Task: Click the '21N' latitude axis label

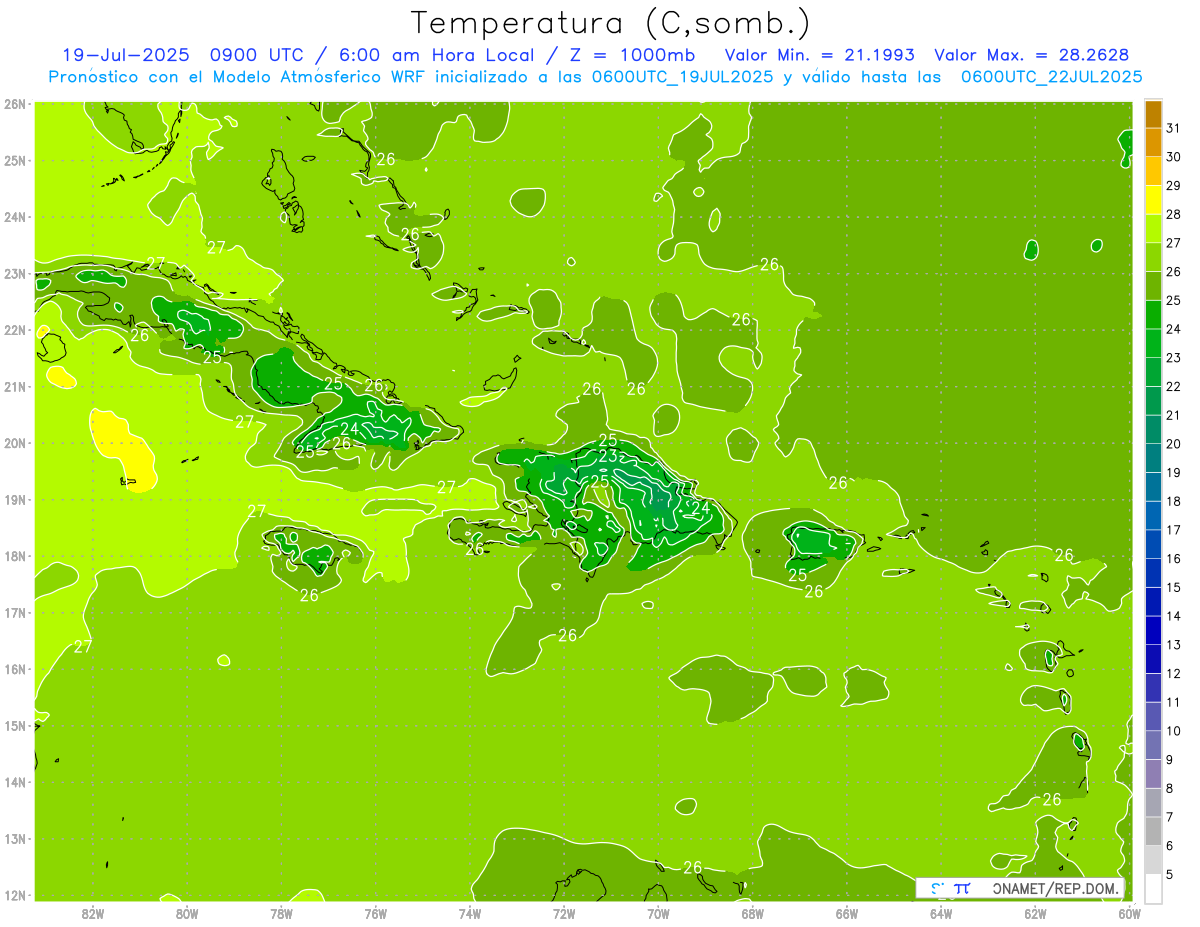Action: point(14,386)
